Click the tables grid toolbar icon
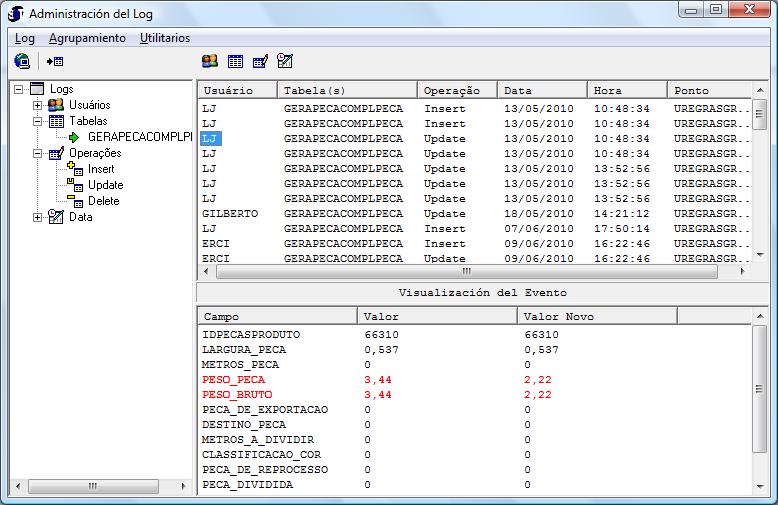Screen dimensions: 778x505 235,61
